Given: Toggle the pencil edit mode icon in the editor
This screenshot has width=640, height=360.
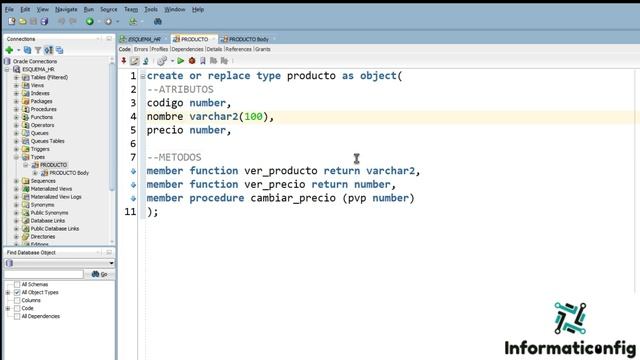Looking at the screenshot, I should pyautogui.click(x=134, y=61).
